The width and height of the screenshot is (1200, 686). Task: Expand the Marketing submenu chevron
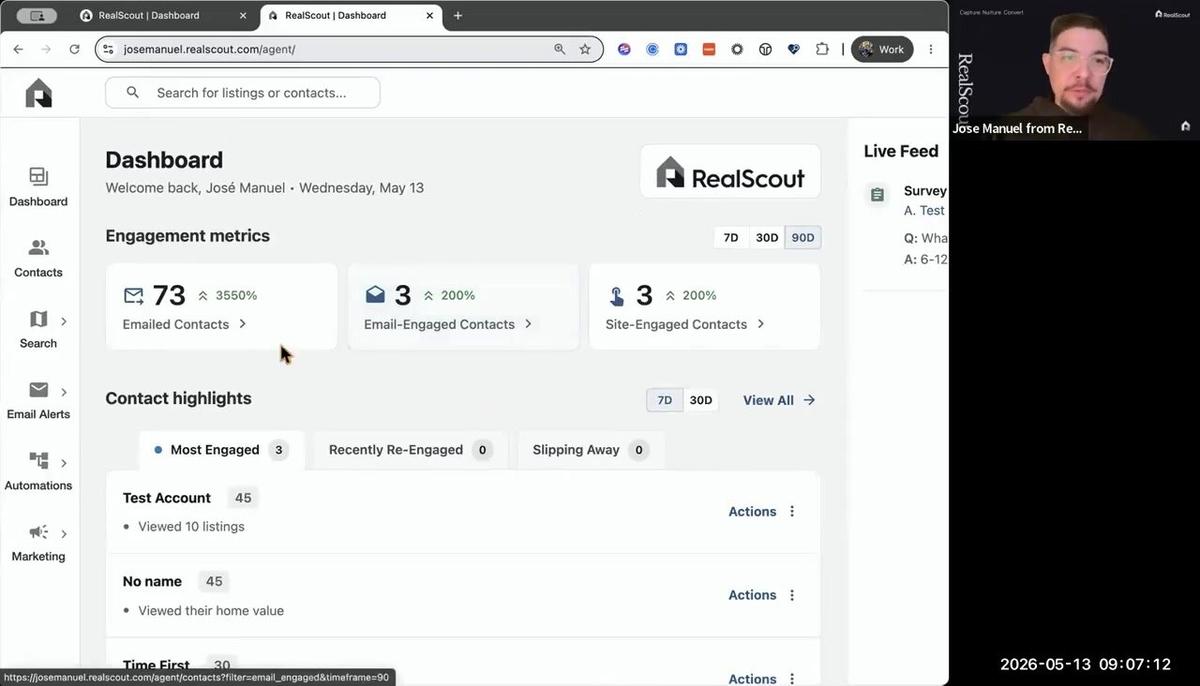64,534
